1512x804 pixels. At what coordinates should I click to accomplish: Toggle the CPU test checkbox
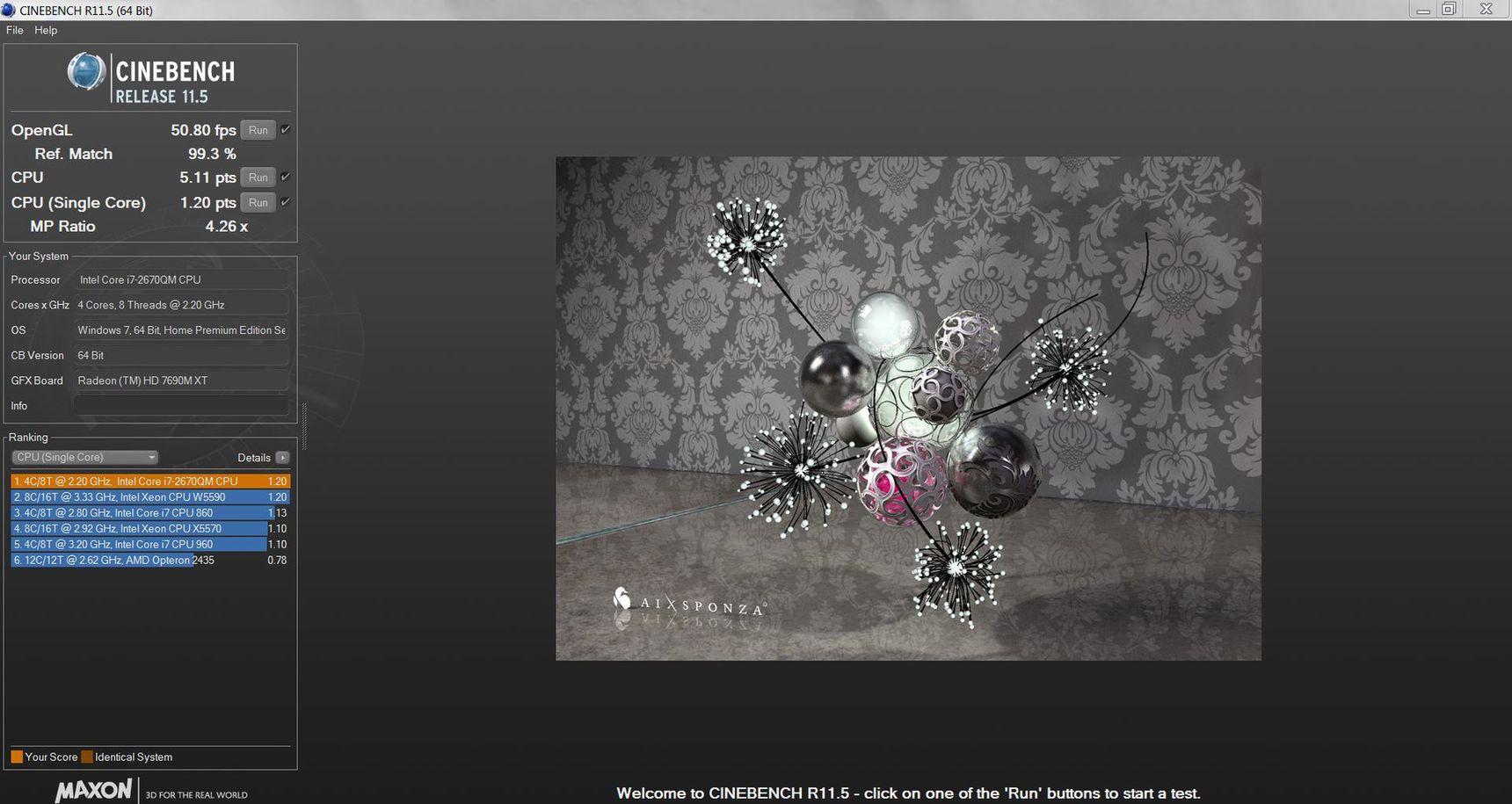click(286, 177)
